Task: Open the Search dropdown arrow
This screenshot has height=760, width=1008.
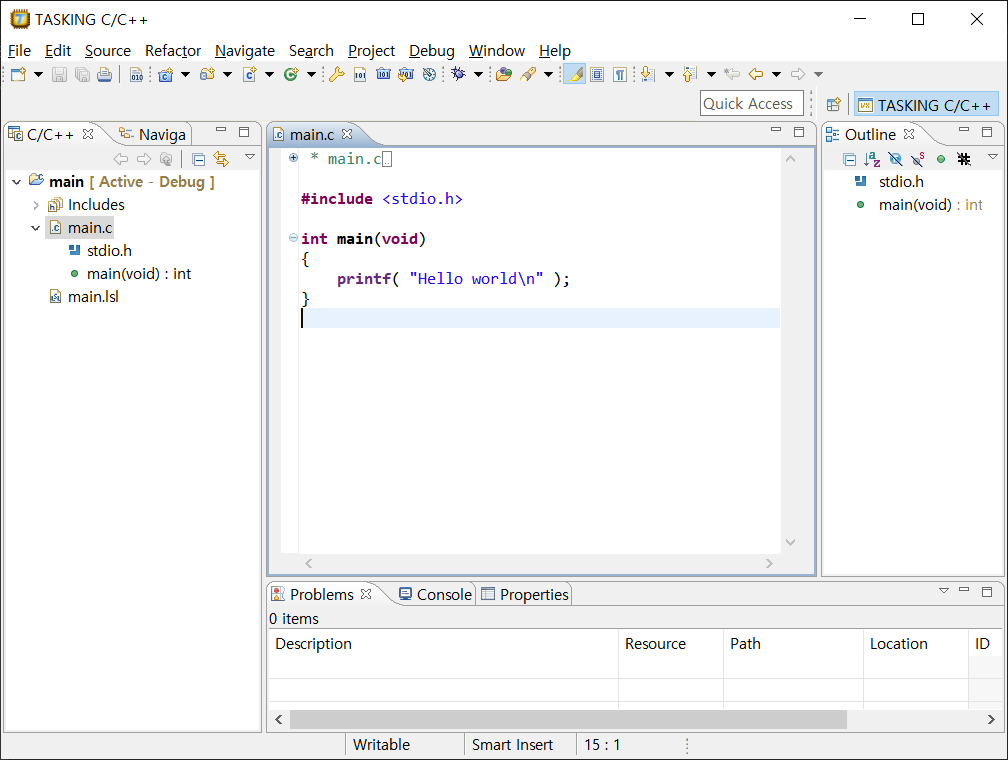Action: point(548,75)
